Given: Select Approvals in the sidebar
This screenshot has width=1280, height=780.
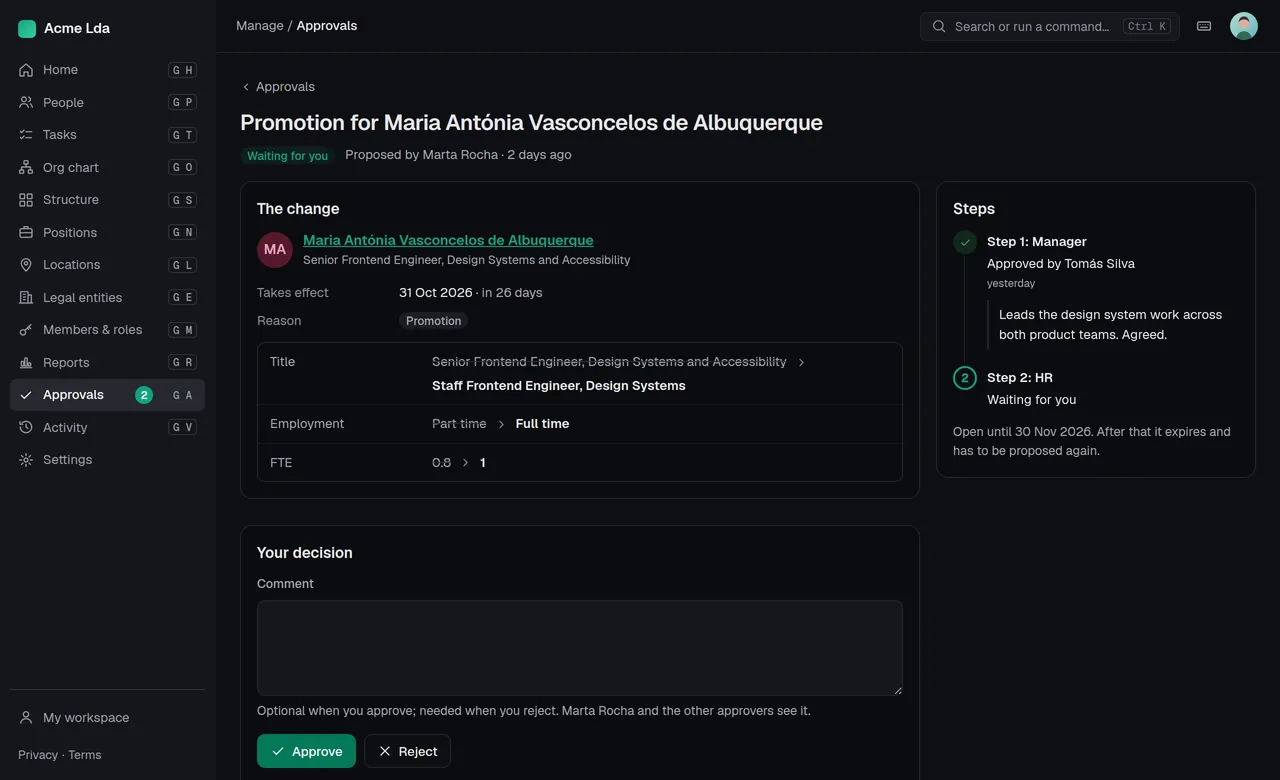Looking at the screenshot, I should tap(107, 395).
